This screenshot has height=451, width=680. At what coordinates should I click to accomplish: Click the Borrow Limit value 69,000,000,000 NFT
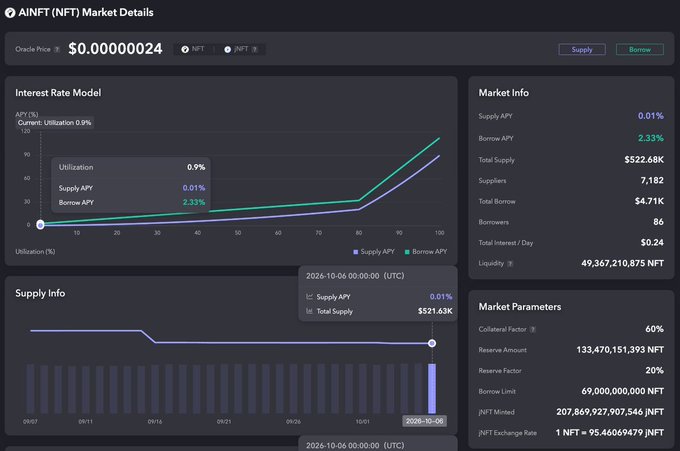(622, 391)
